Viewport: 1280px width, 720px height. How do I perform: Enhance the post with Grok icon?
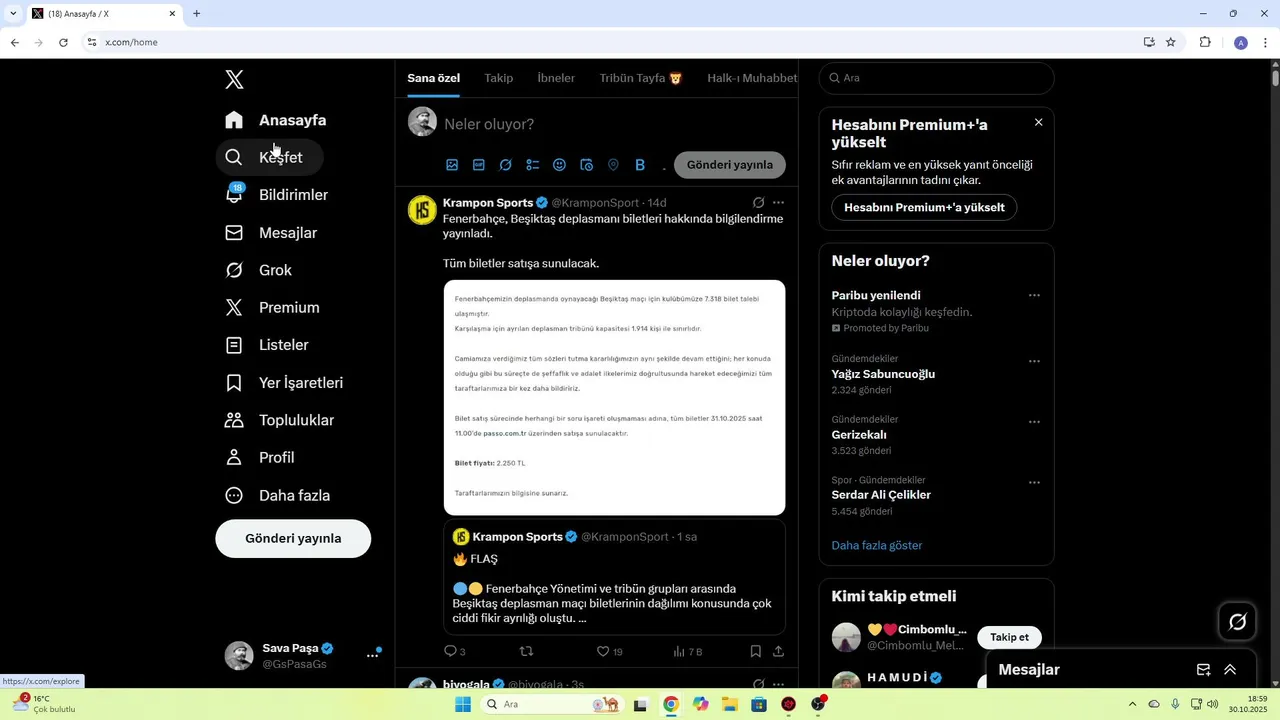point(506,165)
